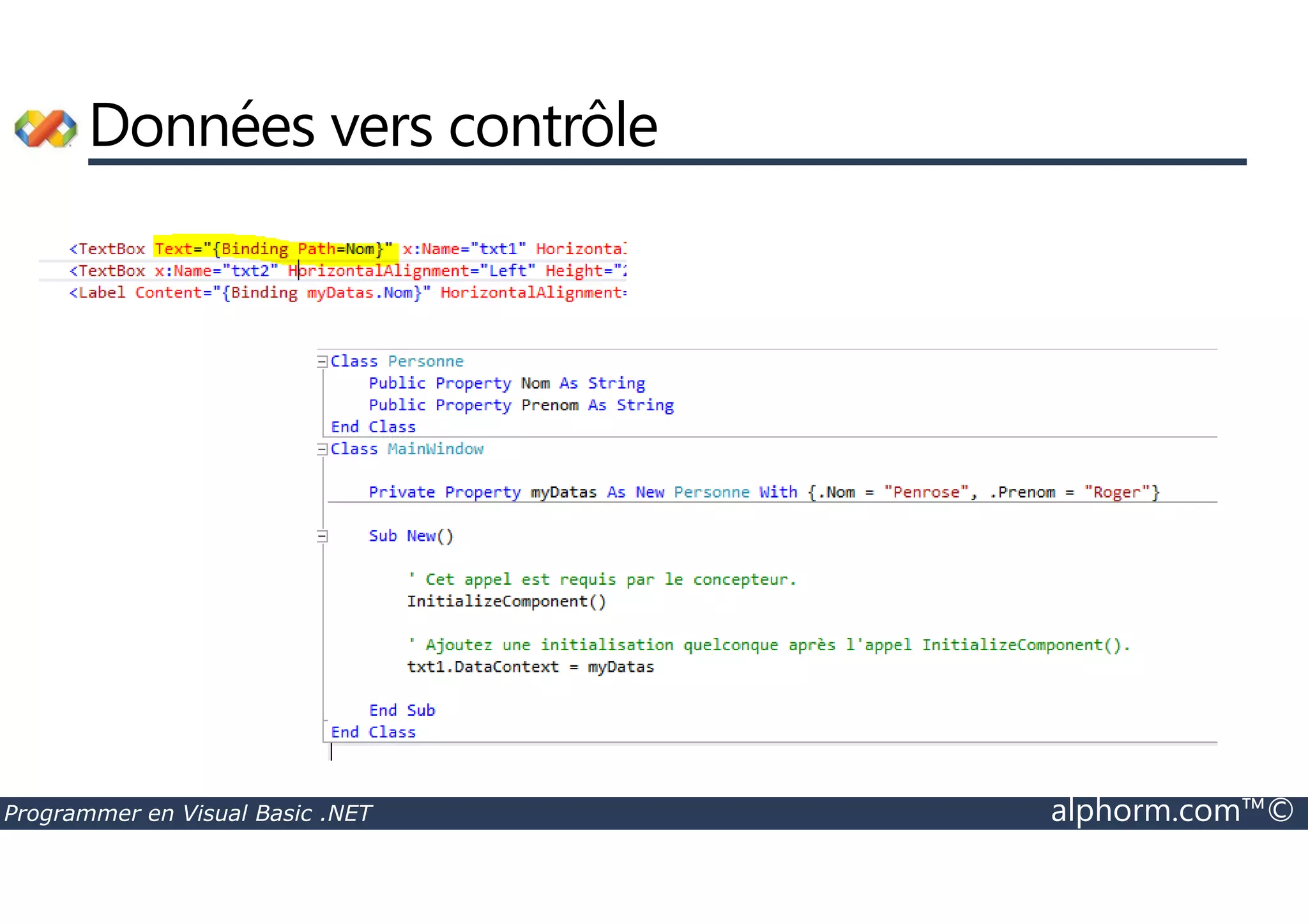
Task: Click the line txt1.DataContext = myDatas
Action: 531,667
